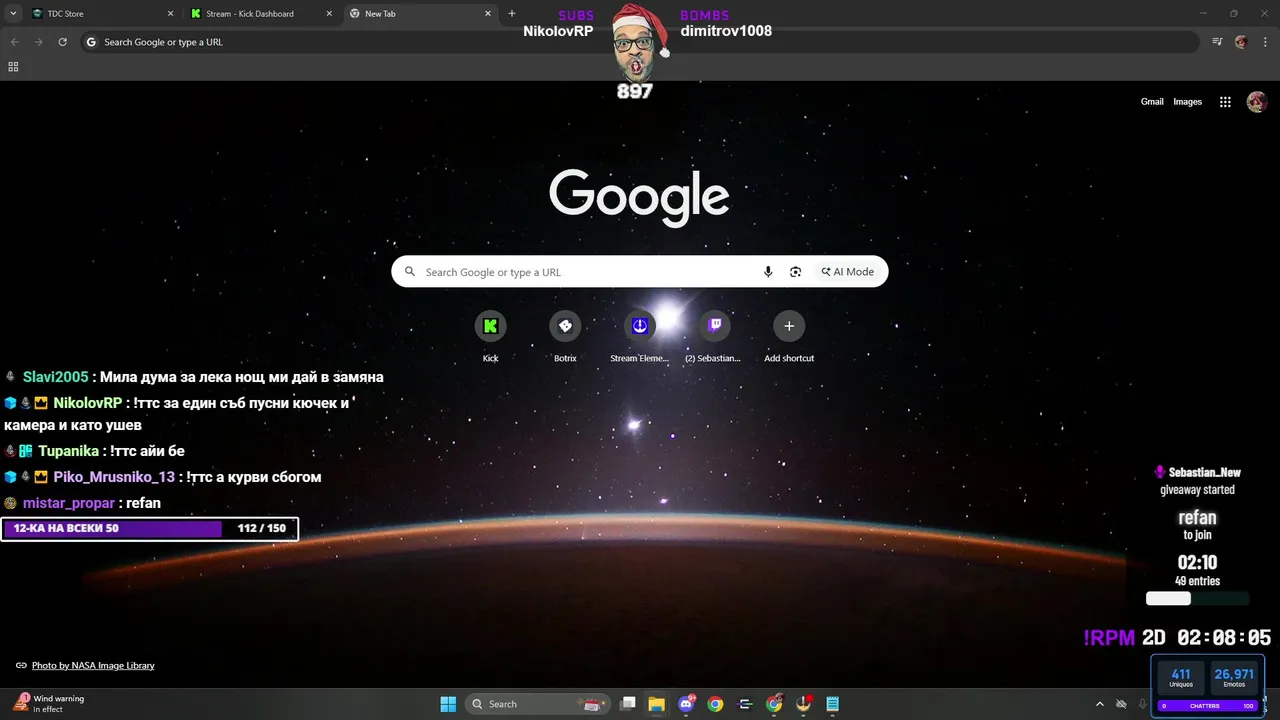The width and height of the screenshot is (1280, 720).
Task: Click the AI Mode button
Action: coord(848,272)
